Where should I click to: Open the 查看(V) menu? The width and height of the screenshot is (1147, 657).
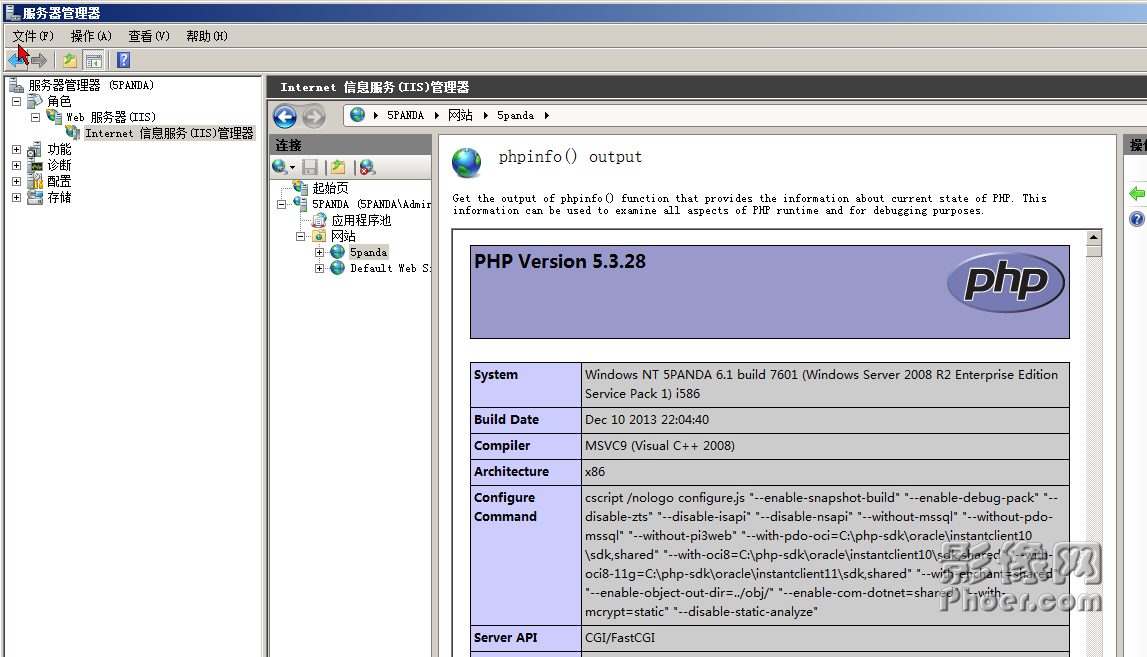coord(148,36)
